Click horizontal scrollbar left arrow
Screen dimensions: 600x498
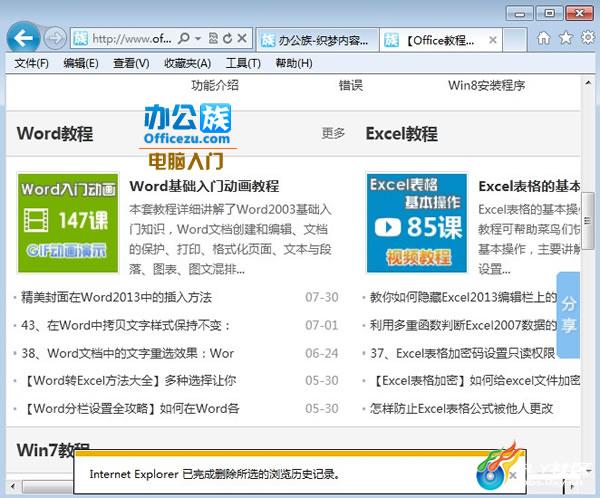click(13, 486)
